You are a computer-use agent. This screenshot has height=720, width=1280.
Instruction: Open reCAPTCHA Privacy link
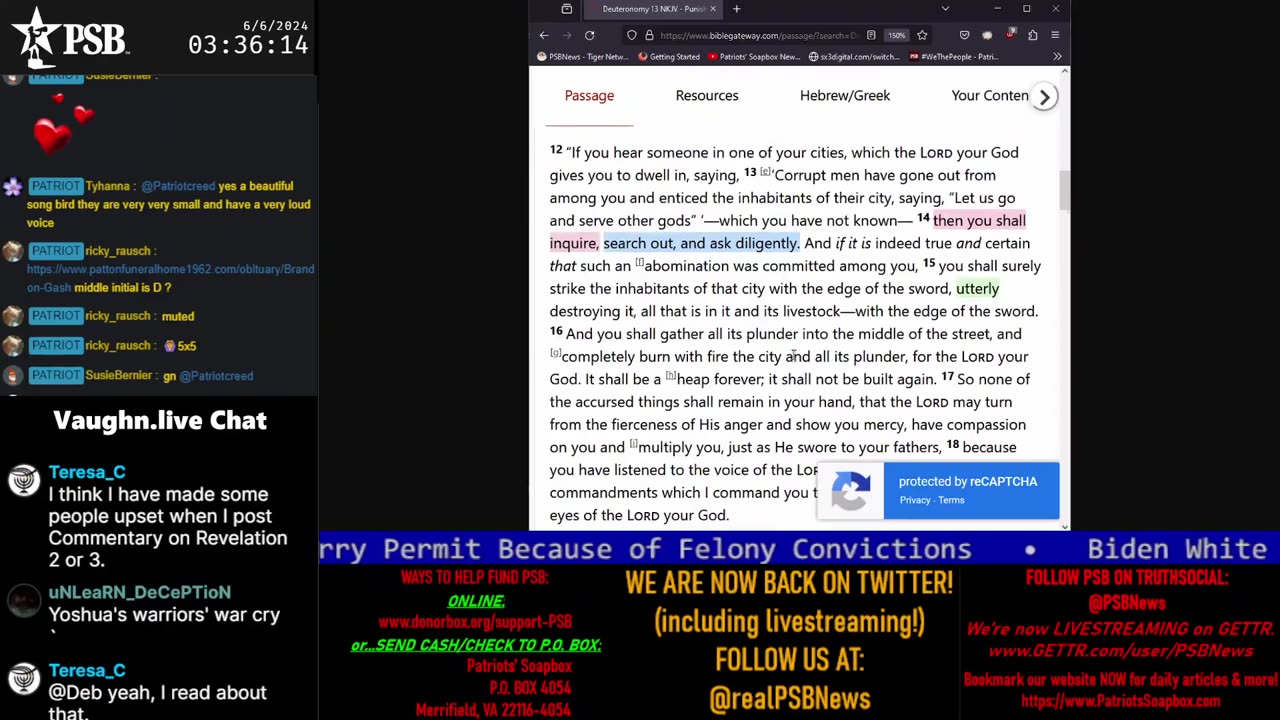coord(914,500)
